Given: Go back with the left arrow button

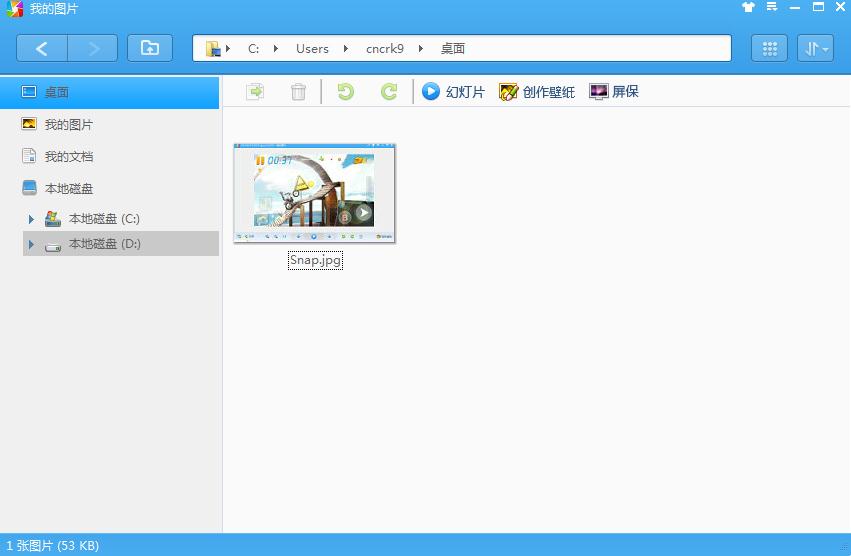Looking at the screenshot, I should 42,48.
